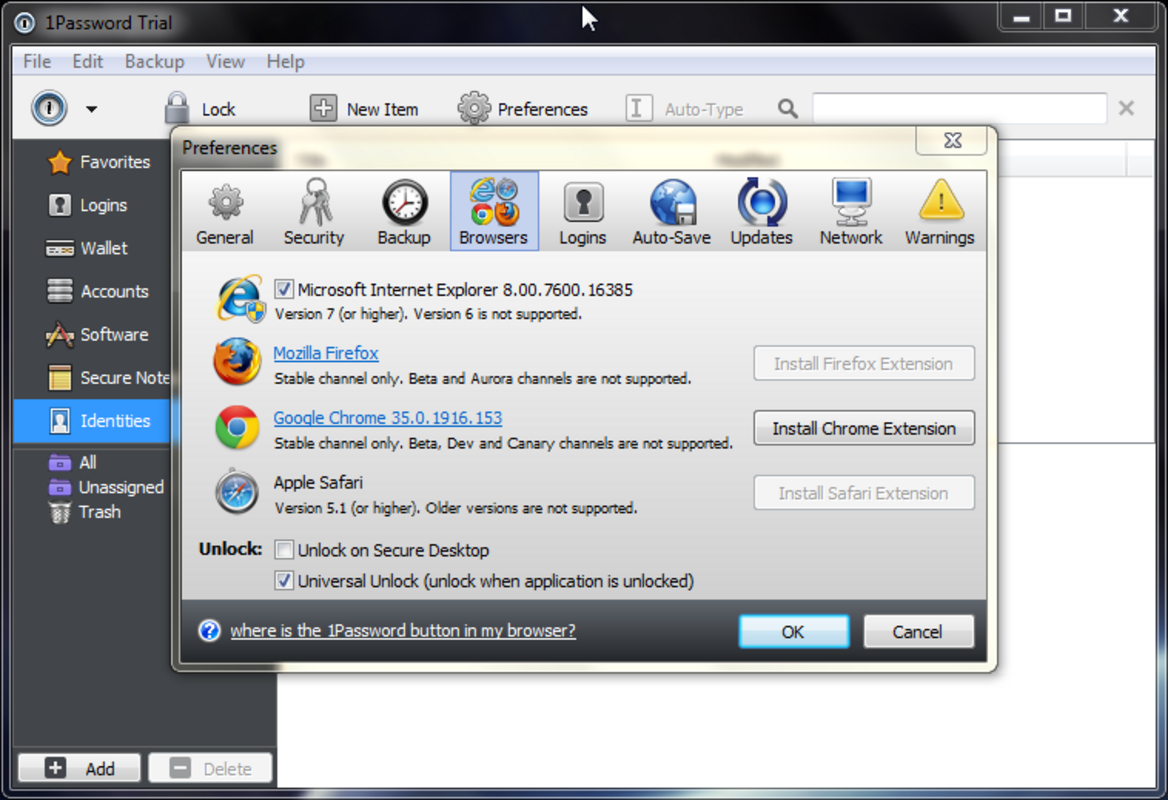Open the Backup menu

pos(154,61)
